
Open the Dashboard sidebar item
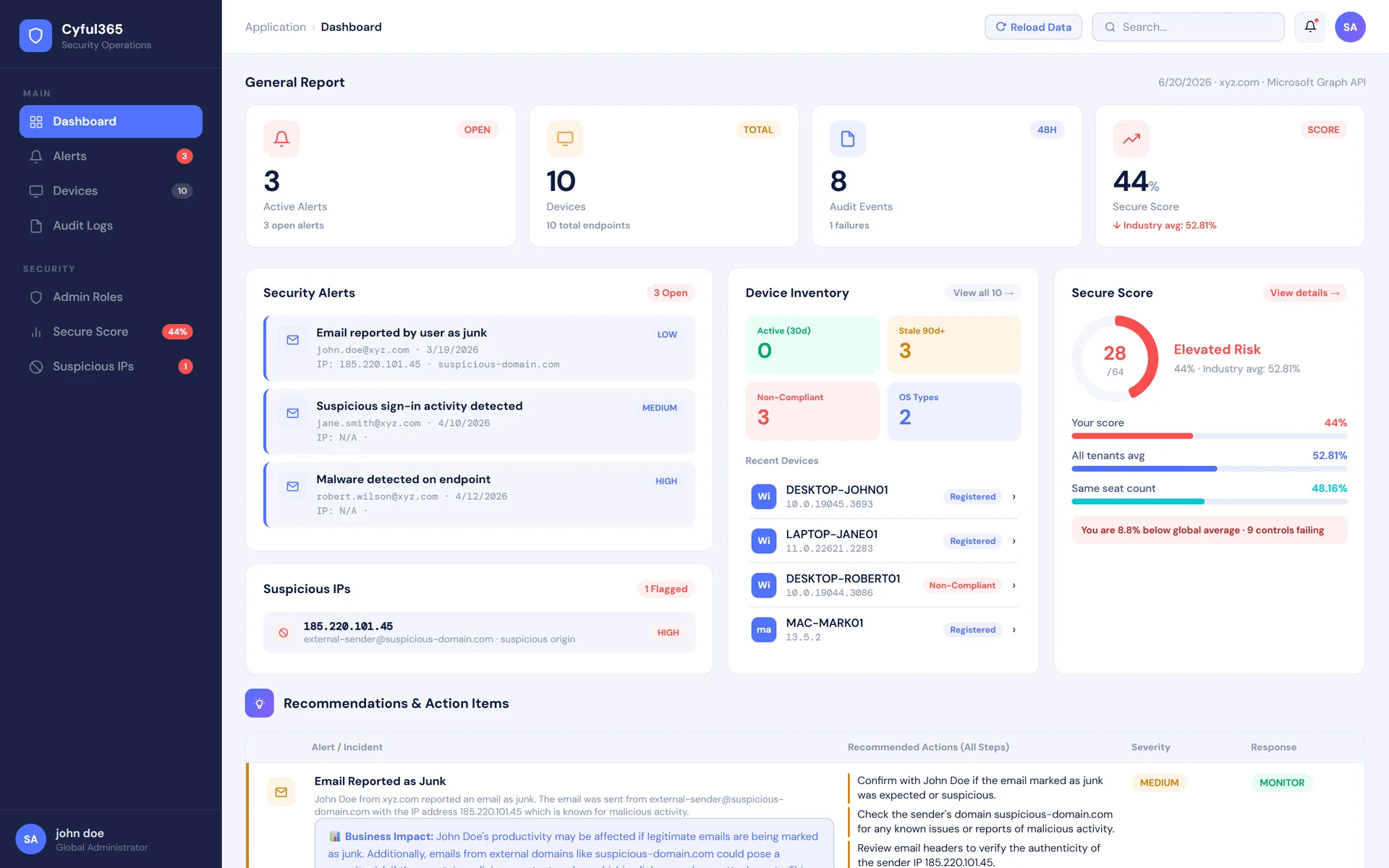click(x=111, y=122)
